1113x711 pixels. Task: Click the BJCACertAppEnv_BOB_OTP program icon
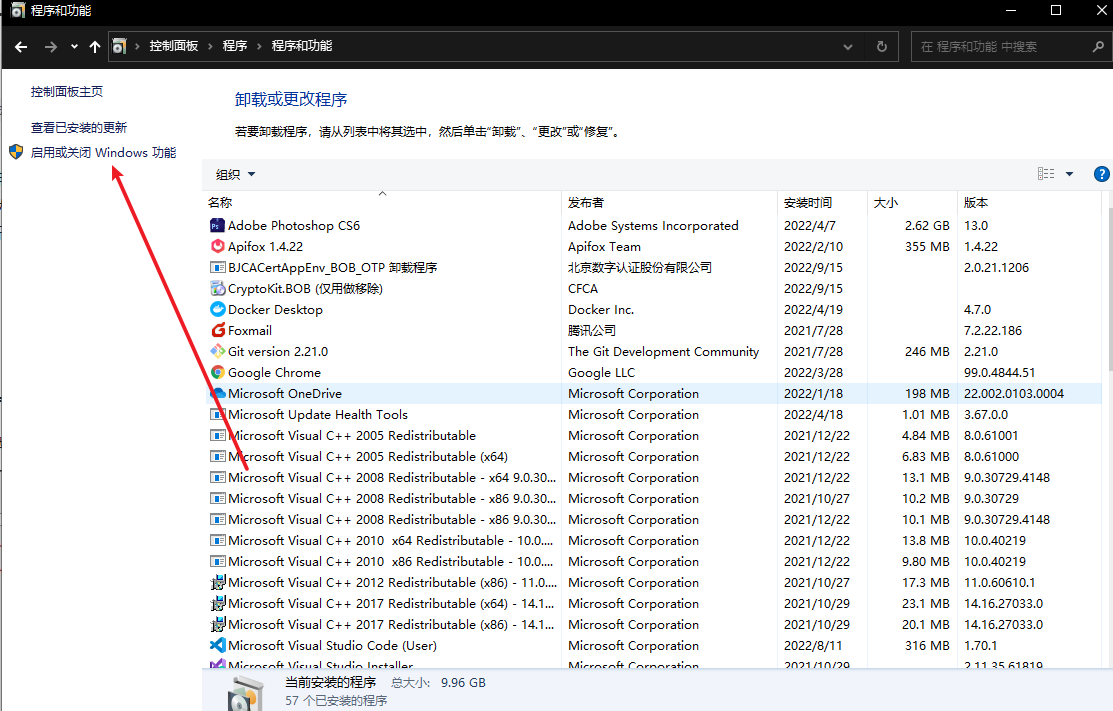click(x=217, y=268)
